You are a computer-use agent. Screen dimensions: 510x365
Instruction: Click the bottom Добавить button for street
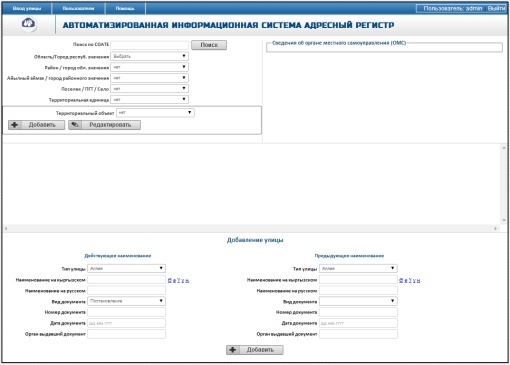[x=255, y=350]
